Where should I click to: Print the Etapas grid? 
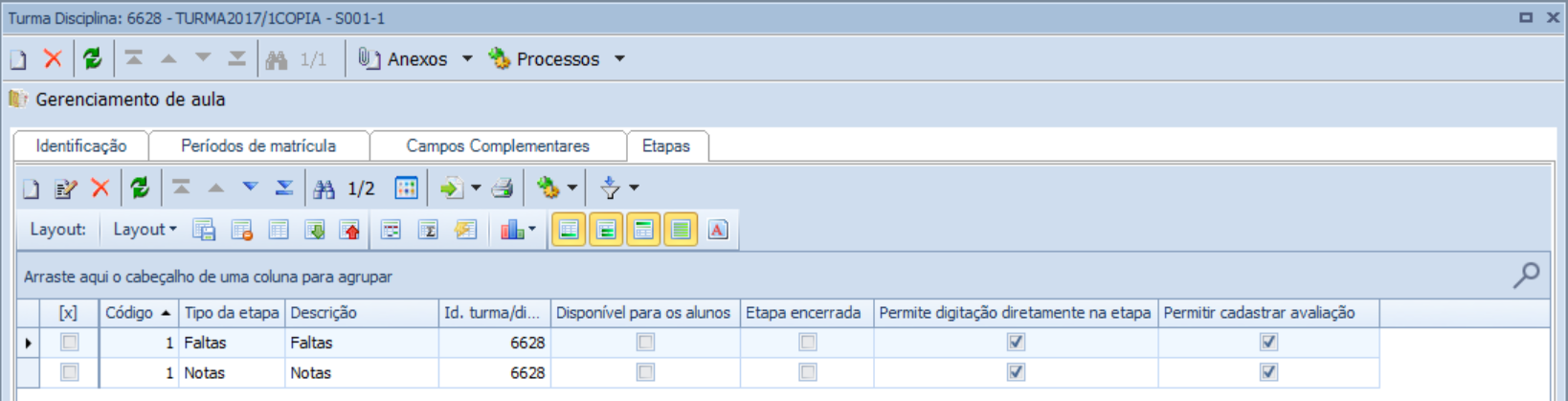[503, 189]
